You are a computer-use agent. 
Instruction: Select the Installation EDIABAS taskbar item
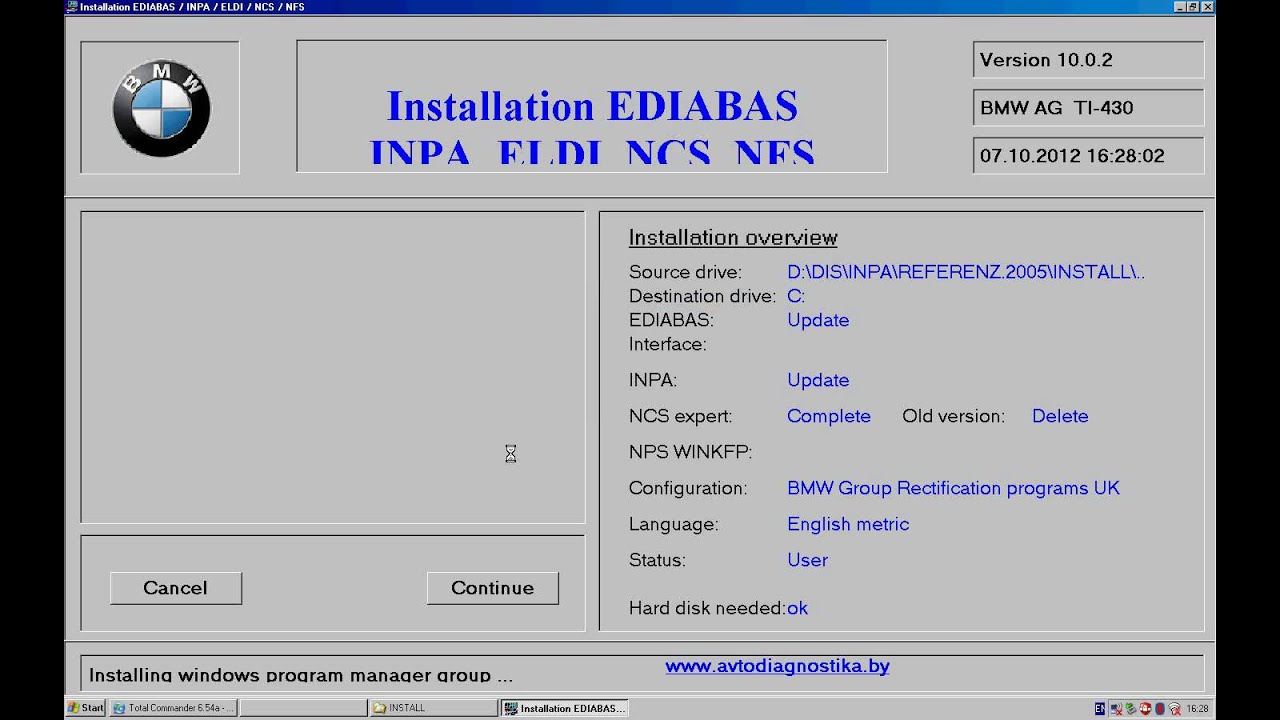[x=564, y=708]
